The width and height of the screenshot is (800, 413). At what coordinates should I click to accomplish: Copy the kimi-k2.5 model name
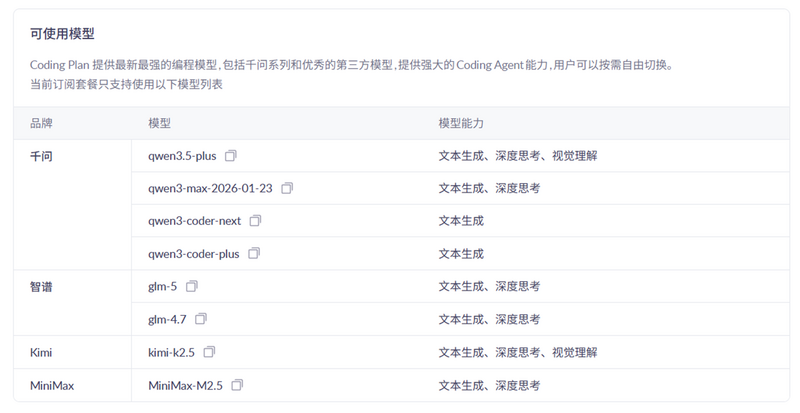click(210, 352)
